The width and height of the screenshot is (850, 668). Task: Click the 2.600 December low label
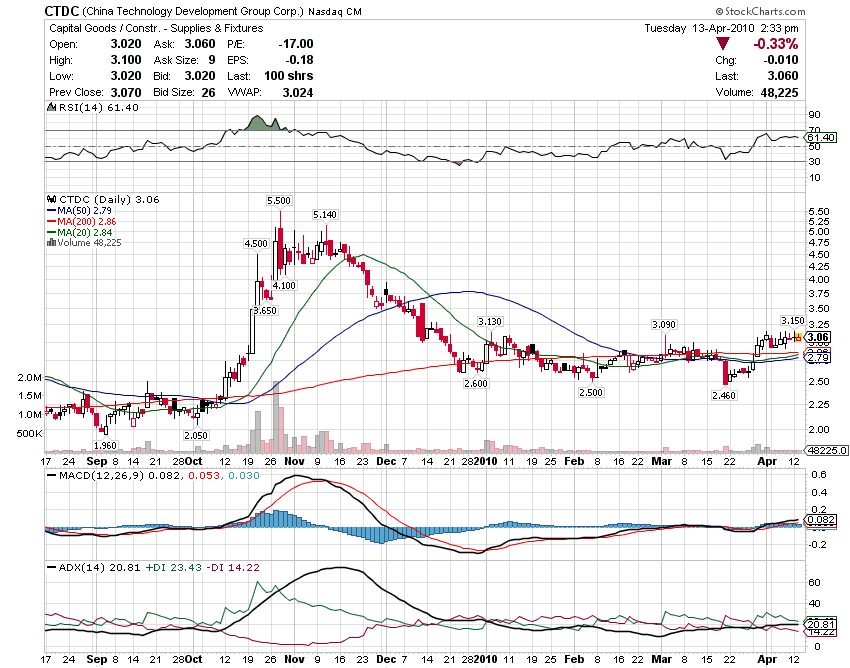(x=476, y=383)
